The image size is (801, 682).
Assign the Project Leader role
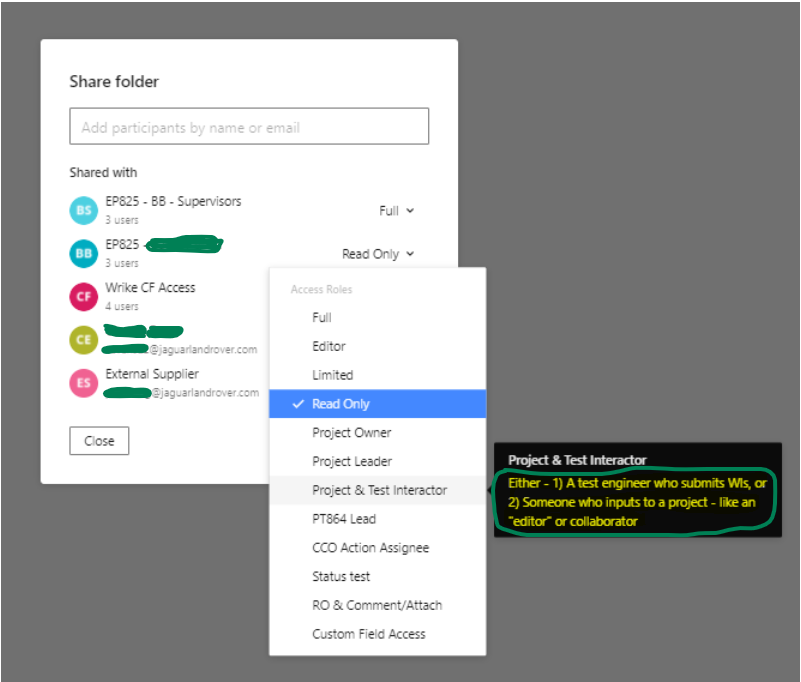[351, 462]
